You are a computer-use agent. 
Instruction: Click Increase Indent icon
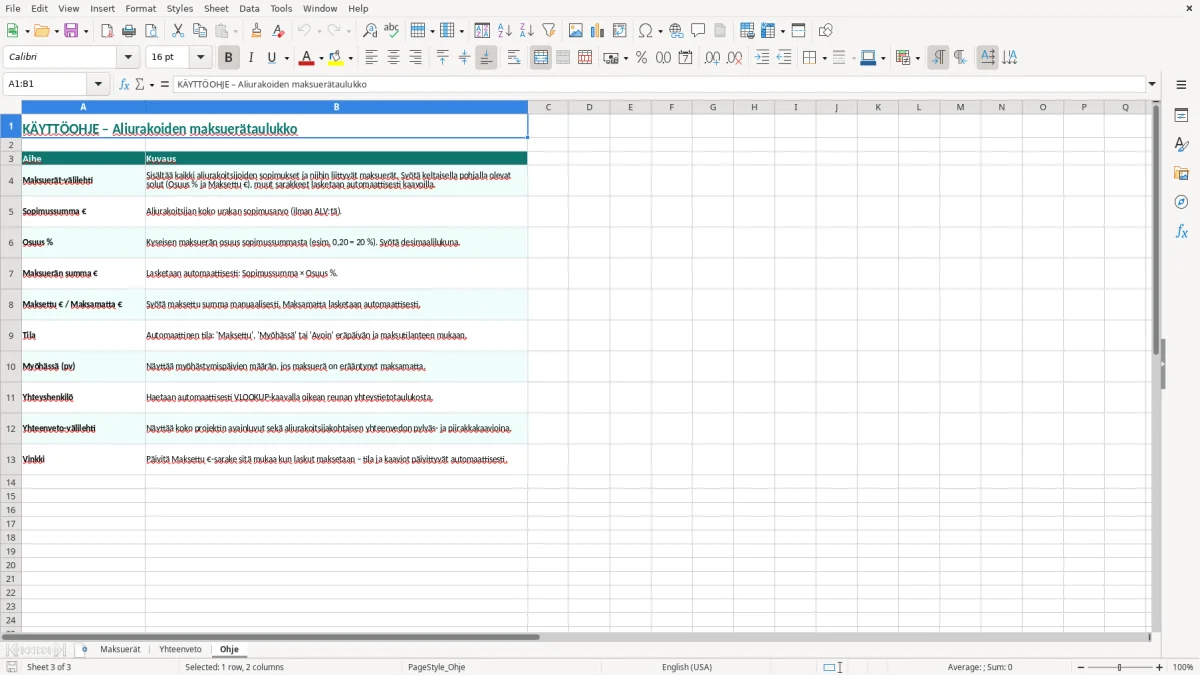click(762, 58)
